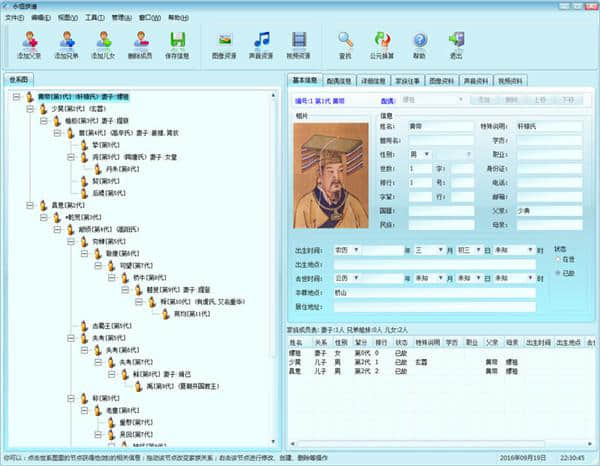Open 视频资源 film strip icon
Viewport: 600px width, 466px height.
[298, 40]
